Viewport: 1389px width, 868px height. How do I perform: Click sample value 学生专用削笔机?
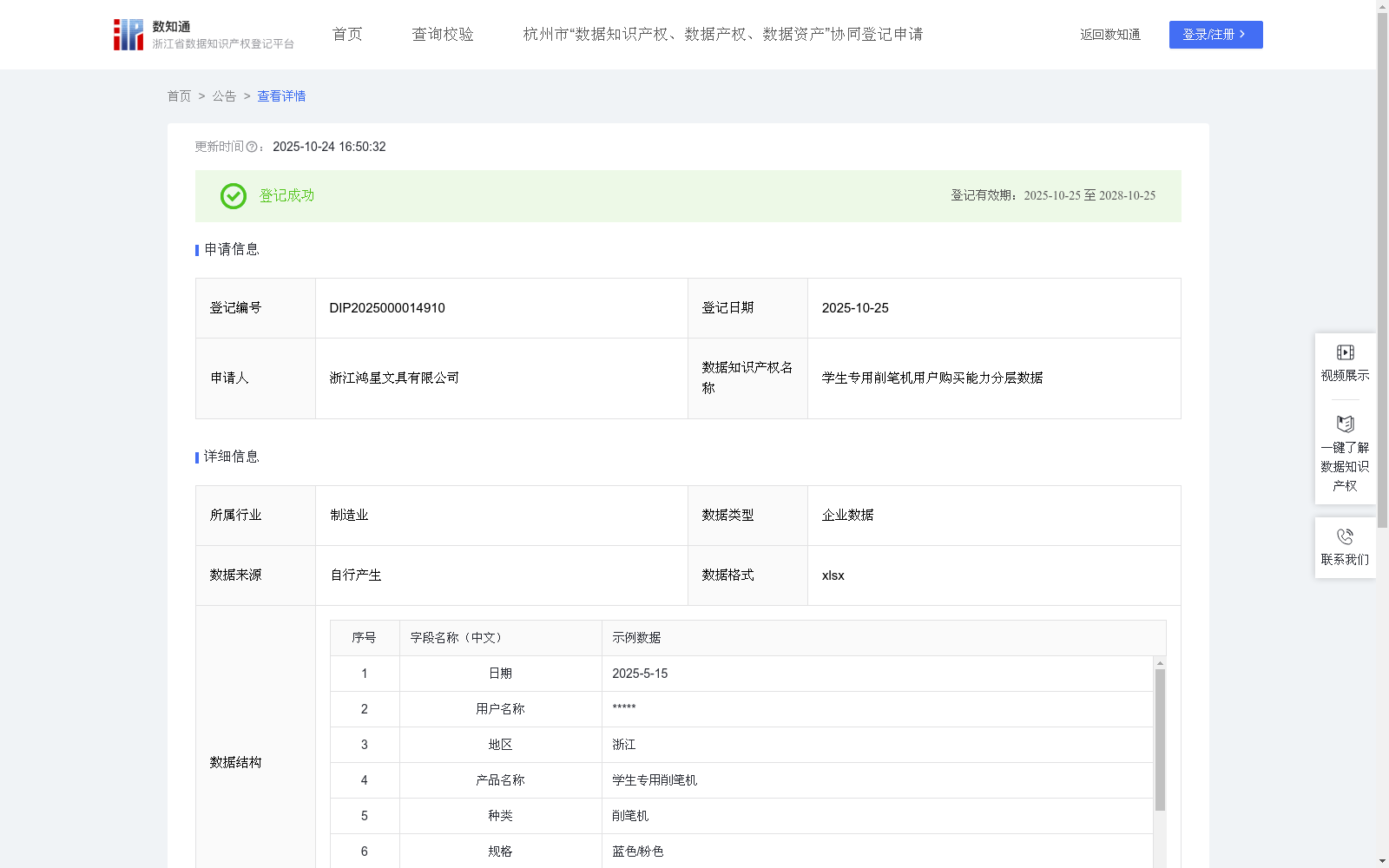click(x=655, y=780)
